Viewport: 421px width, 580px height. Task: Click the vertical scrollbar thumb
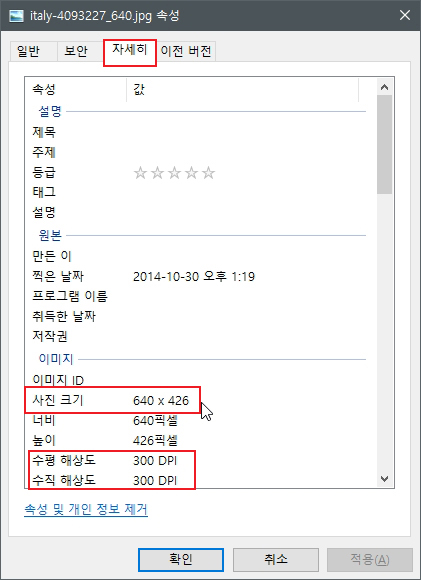384,144
